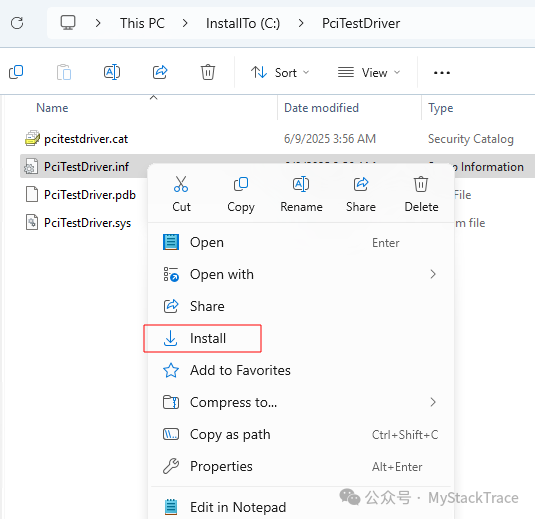535x519 pixels.
Task: Expand Open with submenu
Action: (x=301, y=274)
